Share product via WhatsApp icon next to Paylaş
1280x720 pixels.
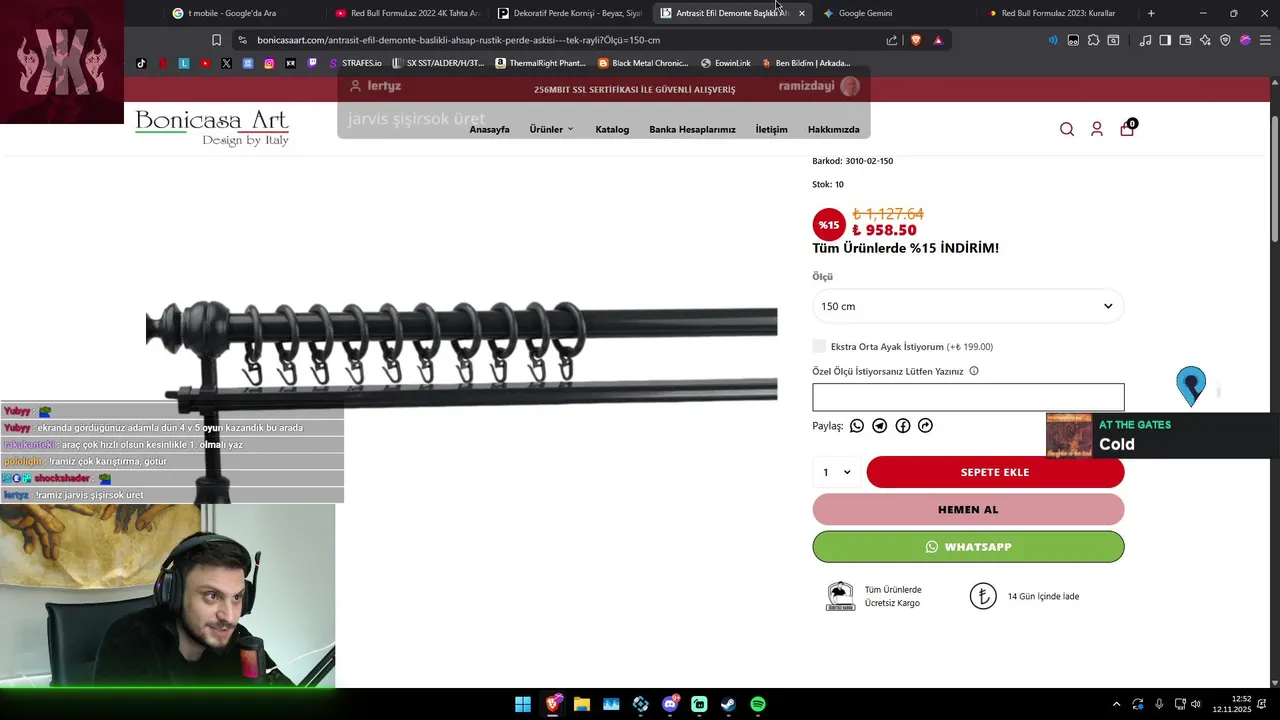point(857,426)
